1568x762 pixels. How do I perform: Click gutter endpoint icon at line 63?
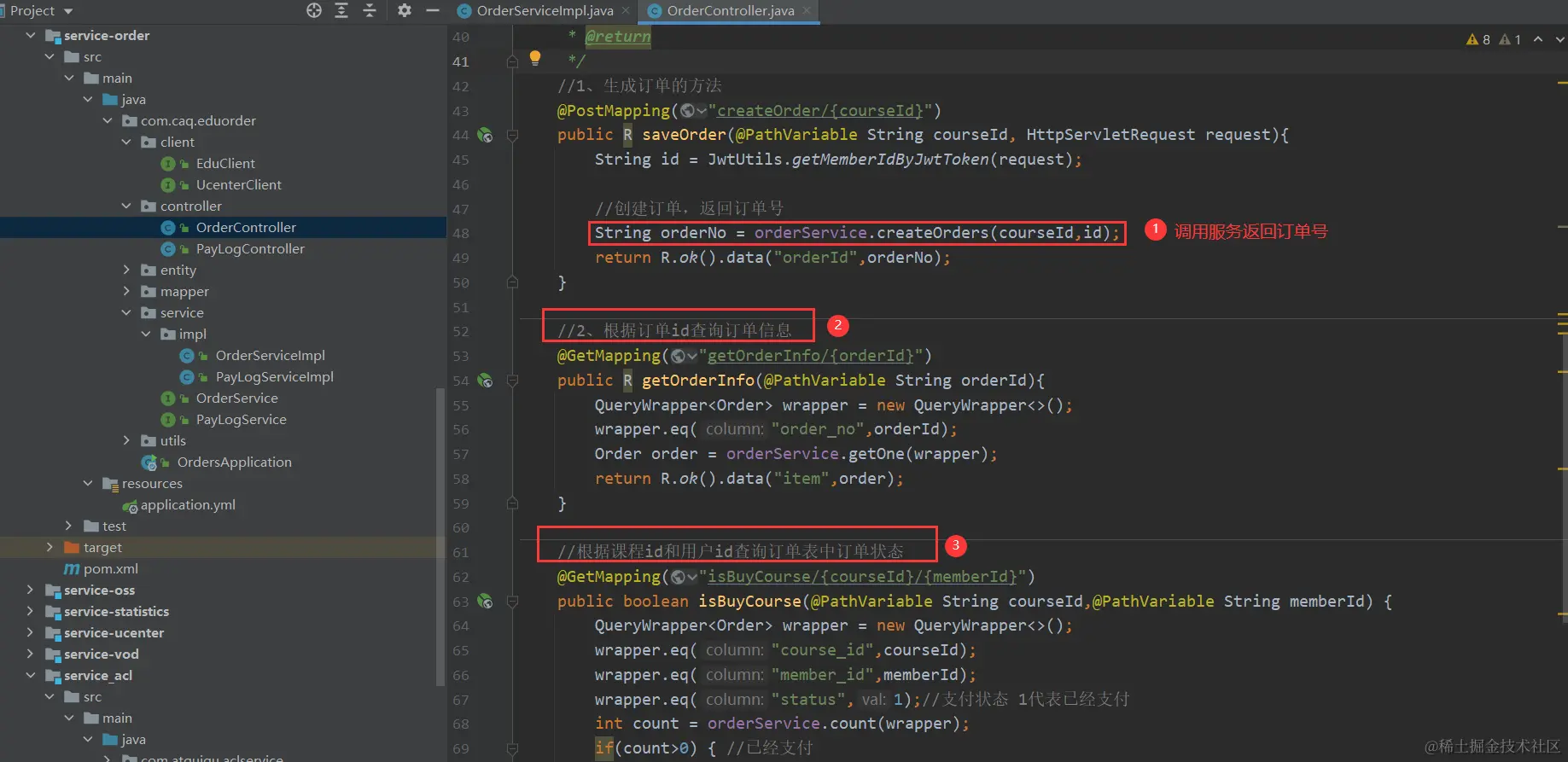coord(485,602)
